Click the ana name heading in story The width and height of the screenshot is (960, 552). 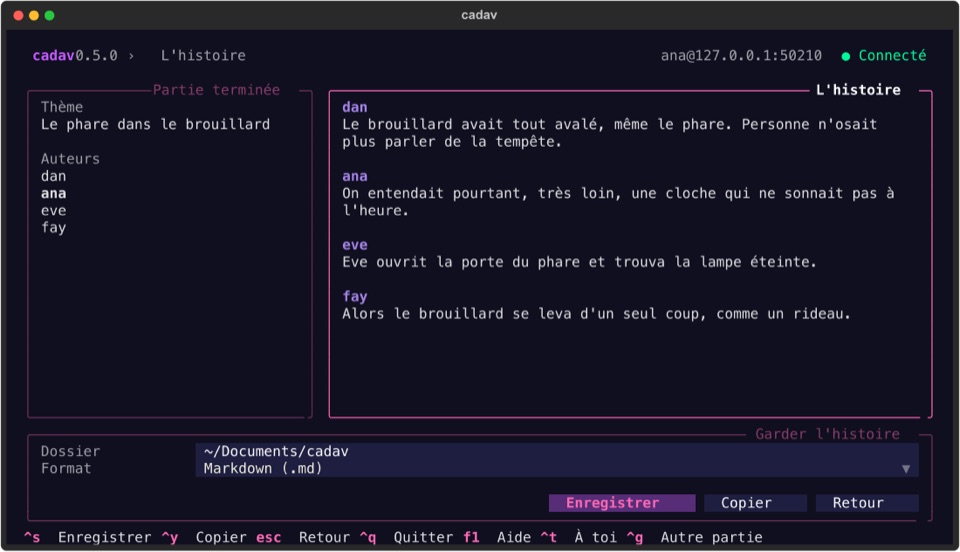354,176
